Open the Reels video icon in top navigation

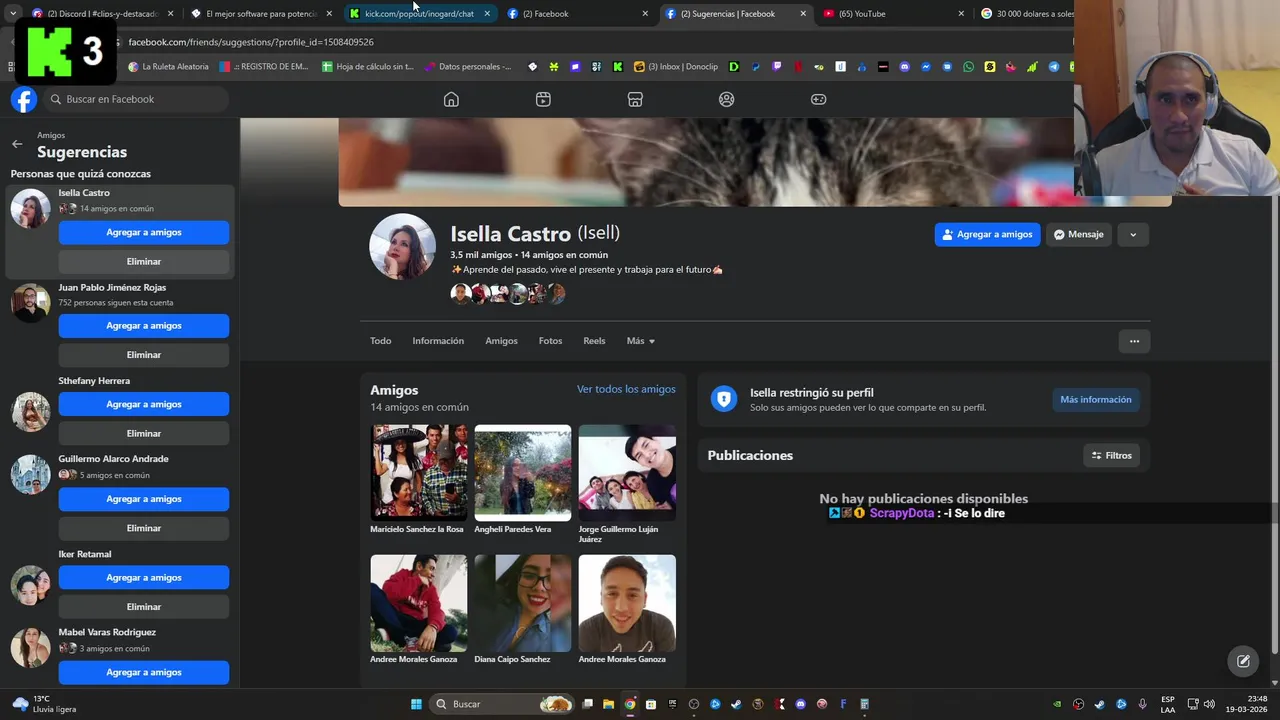click(543, 99)
